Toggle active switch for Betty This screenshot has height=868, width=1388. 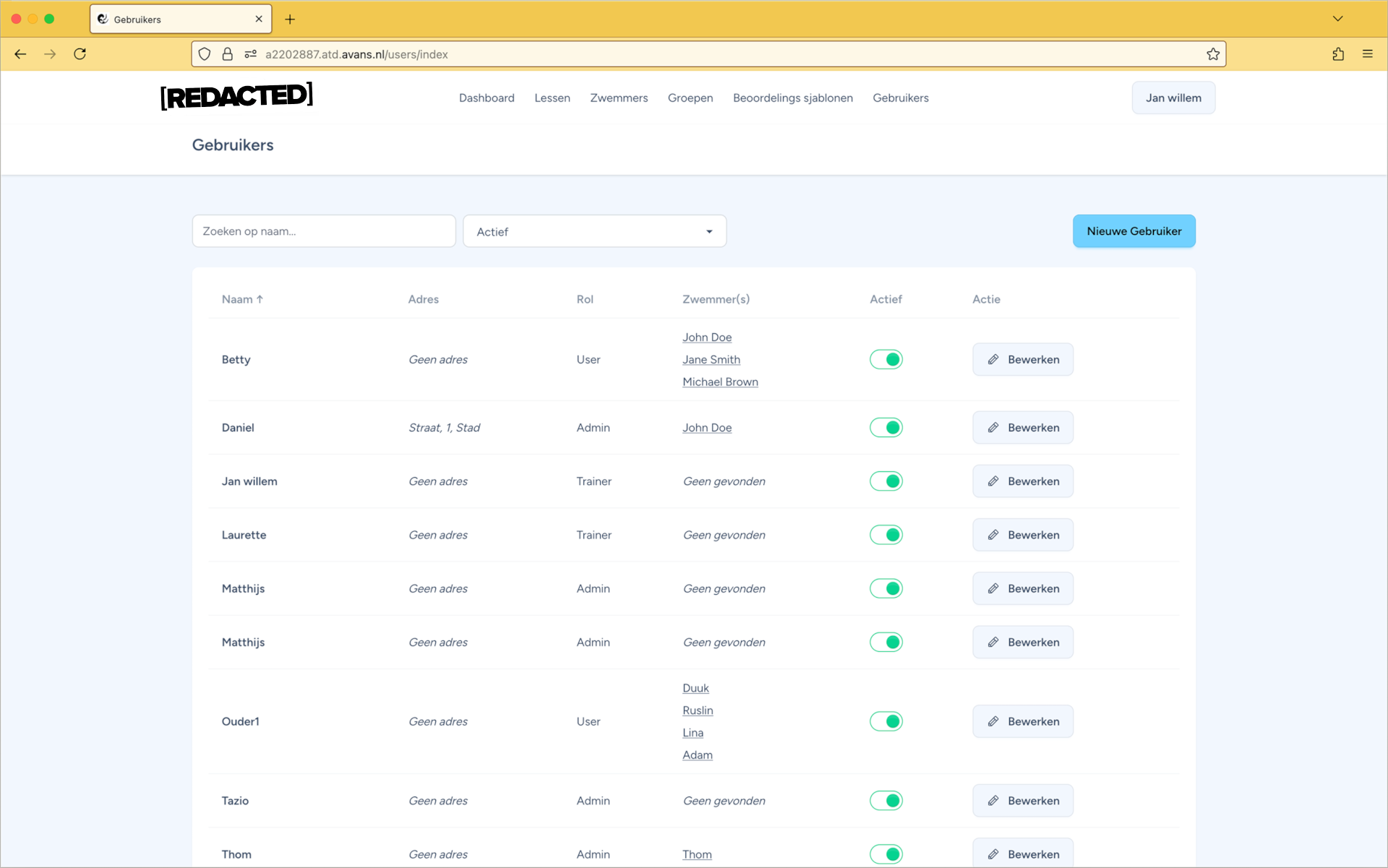tap(886, 359)
